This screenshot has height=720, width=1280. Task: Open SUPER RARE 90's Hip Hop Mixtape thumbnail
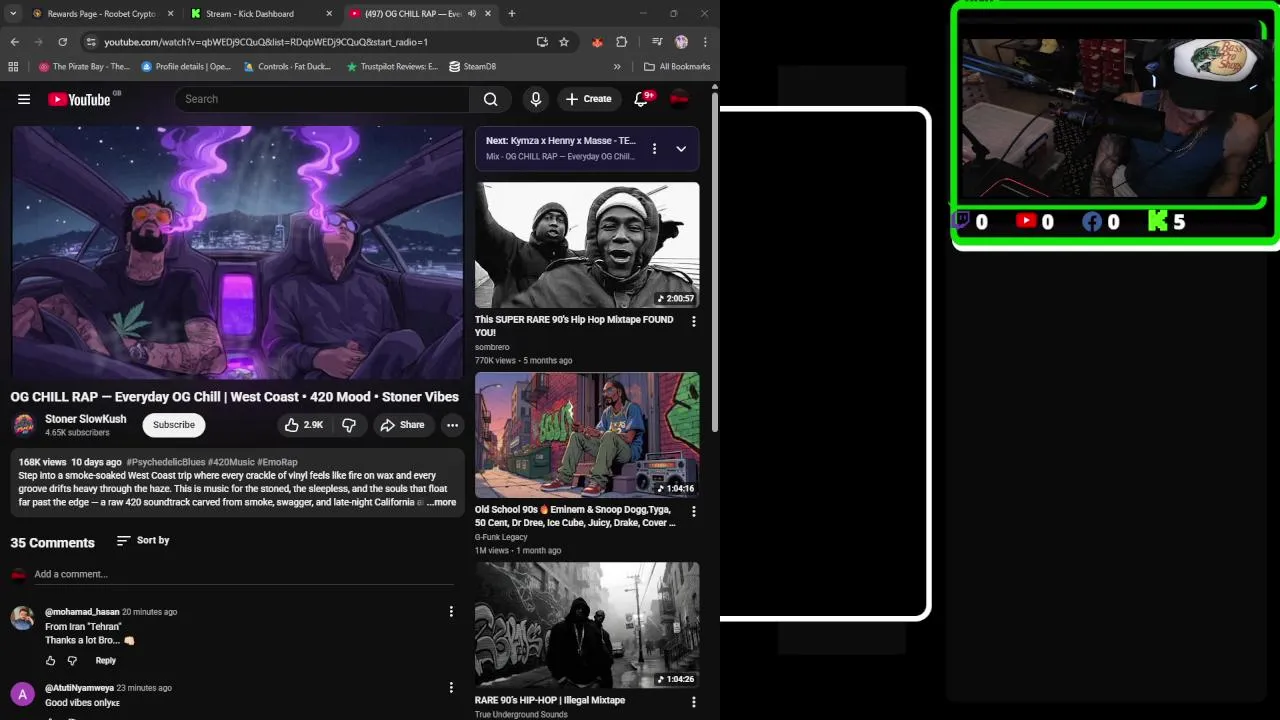click(x=587, y=245)
